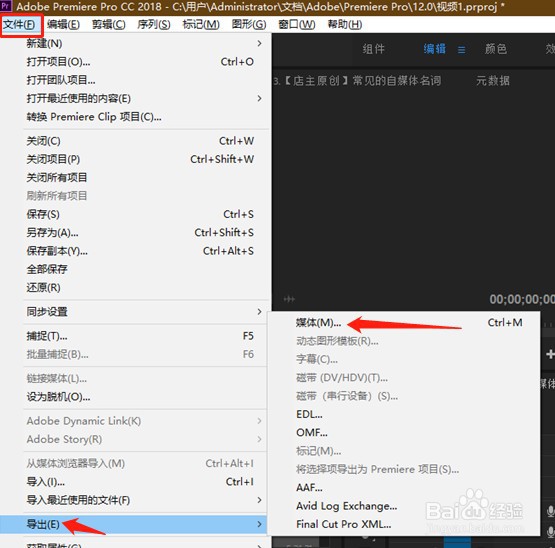Select 媒体(M)... in export submenu
The image size is (555, 548).
[404, 323]
